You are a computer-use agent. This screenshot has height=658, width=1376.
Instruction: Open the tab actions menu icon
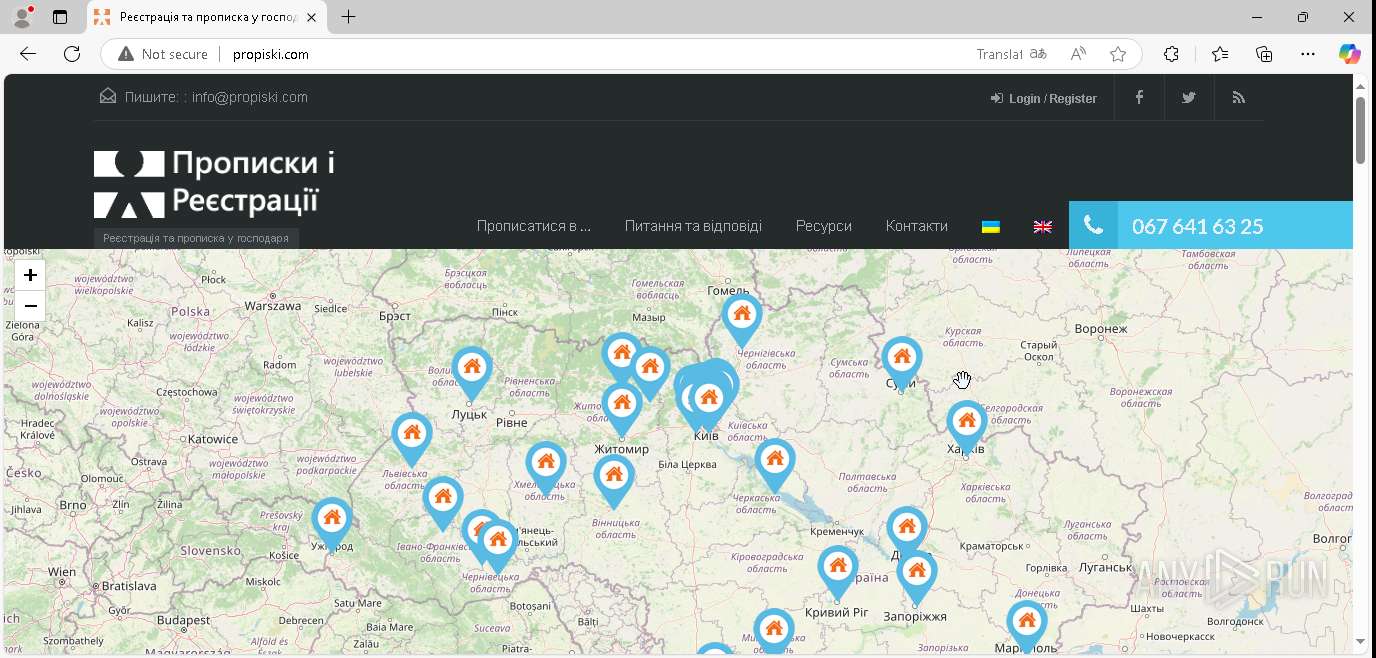(x=60, y=17)
